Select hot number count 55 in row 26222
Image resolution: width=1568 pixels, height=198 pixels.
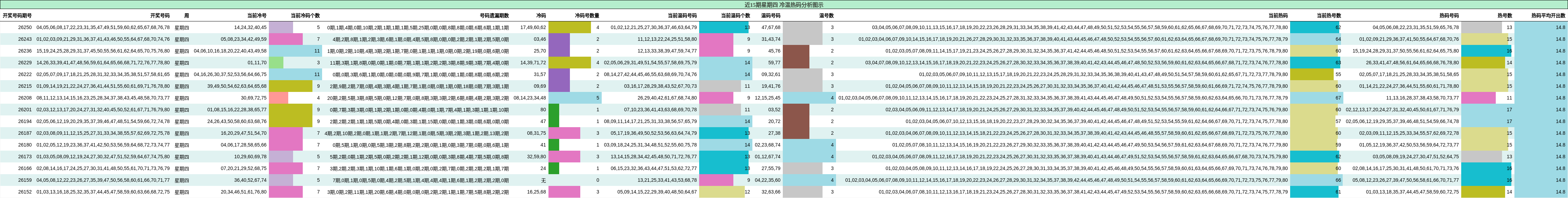coord(1339,74)
